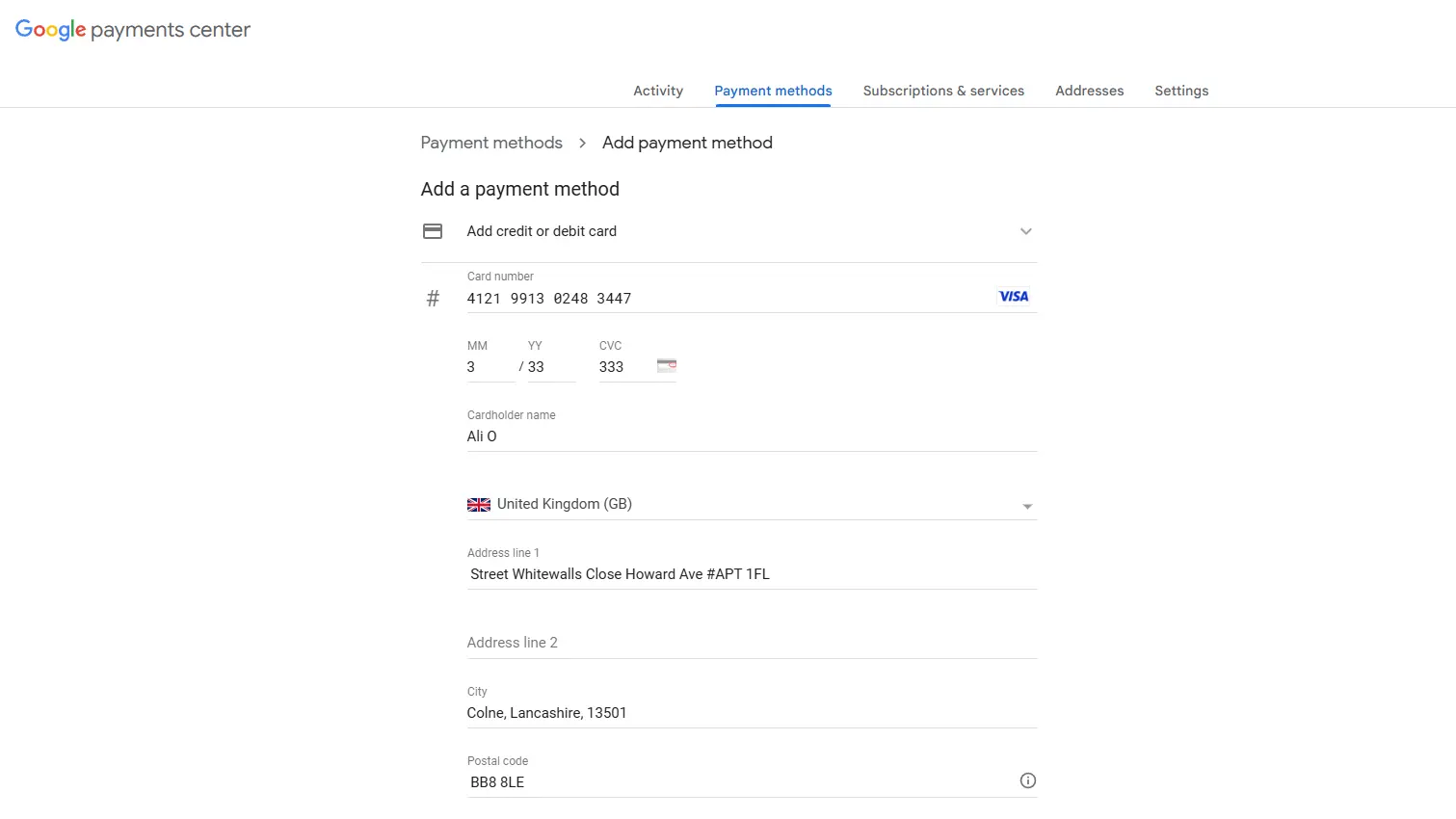The height and width of the screenshot is (819, 1456).
Task: Click the credit card icon beside Add credit or debit card
Action: [x=433, y=231]
